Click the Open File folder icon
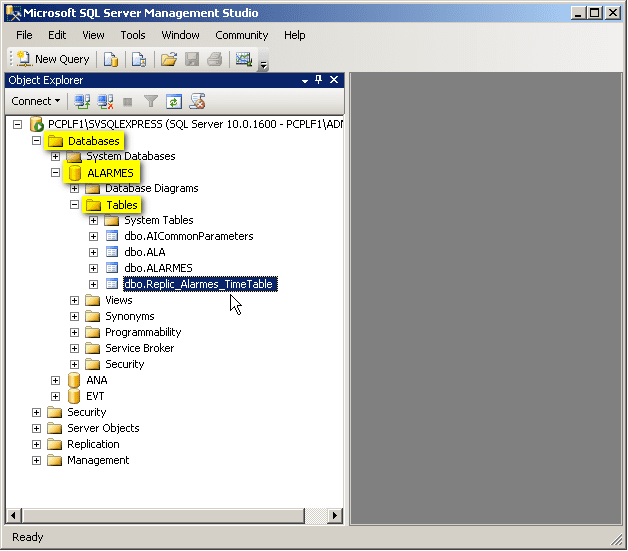This screenshot has height=551, width=628. click(168, 59)
